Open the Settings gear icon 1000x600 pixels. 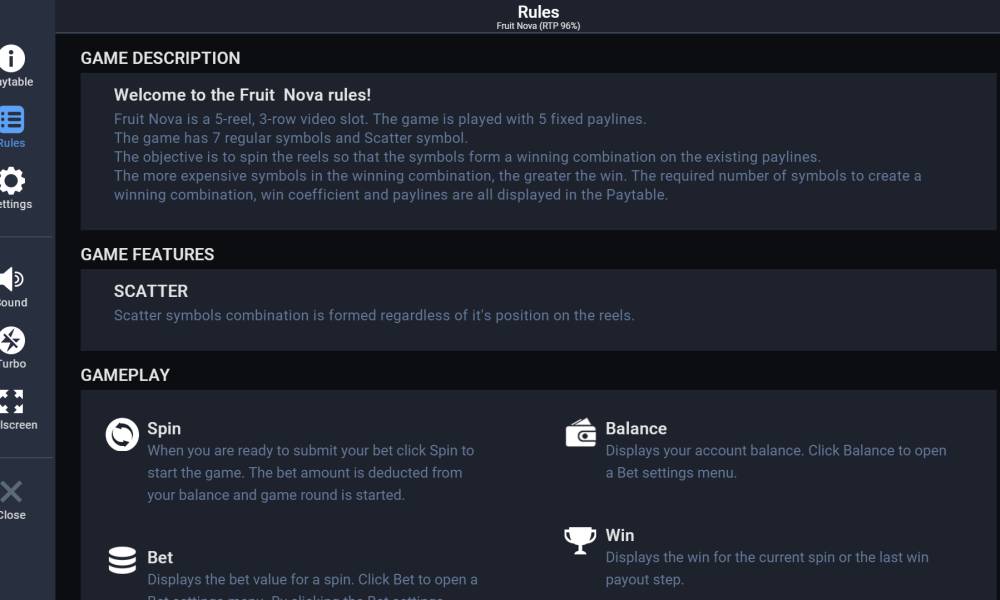coord(11,181)
